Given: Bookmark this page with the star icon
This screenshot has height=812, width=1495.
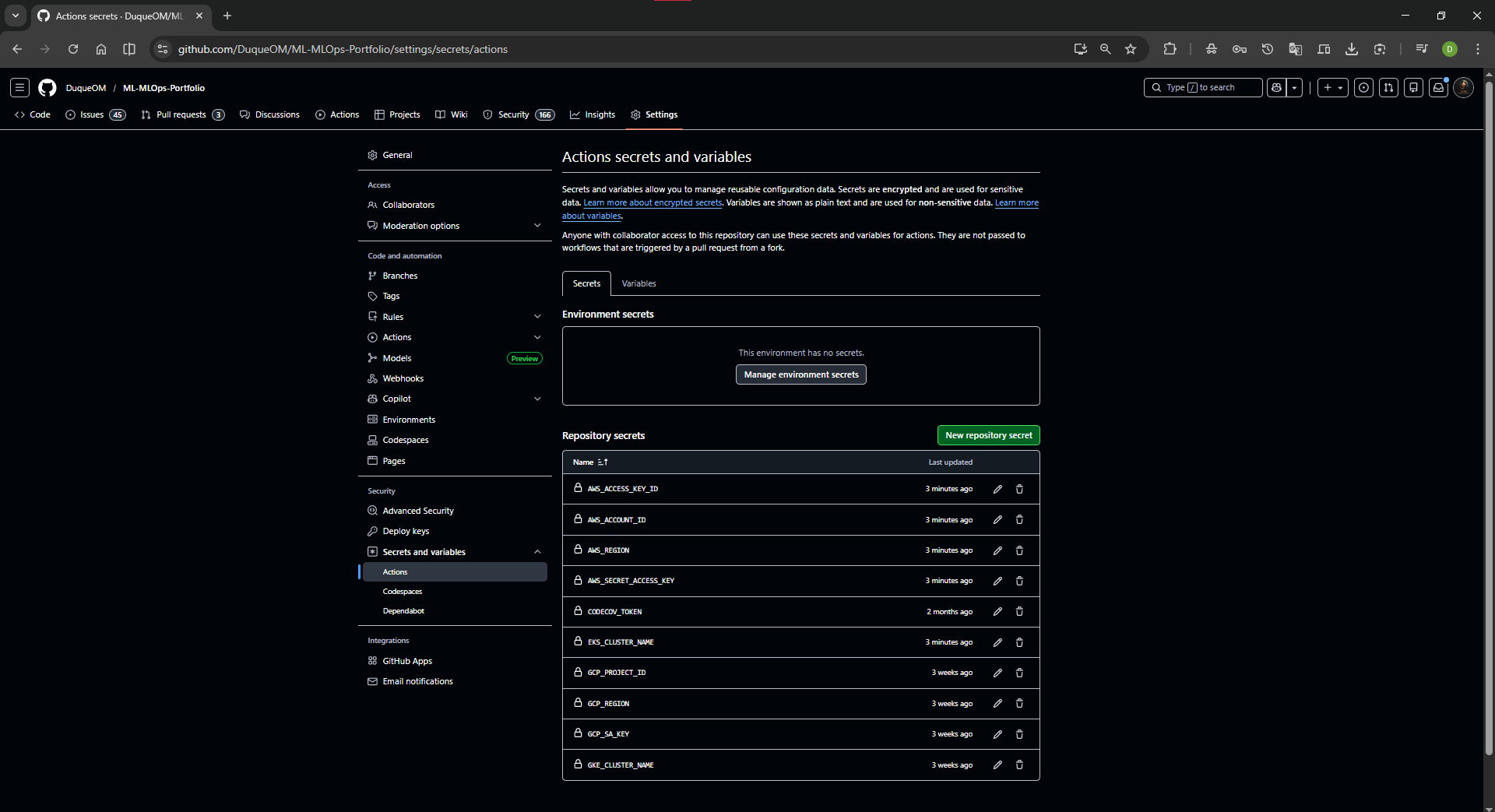Looking at the screenshot, I should click(x=1131, y=49).
